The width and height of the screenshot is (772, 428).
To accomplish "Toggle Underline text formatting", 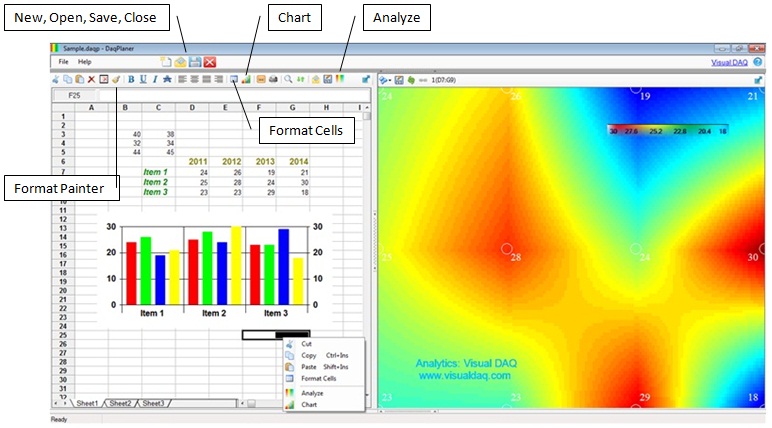I will (142, 79).
